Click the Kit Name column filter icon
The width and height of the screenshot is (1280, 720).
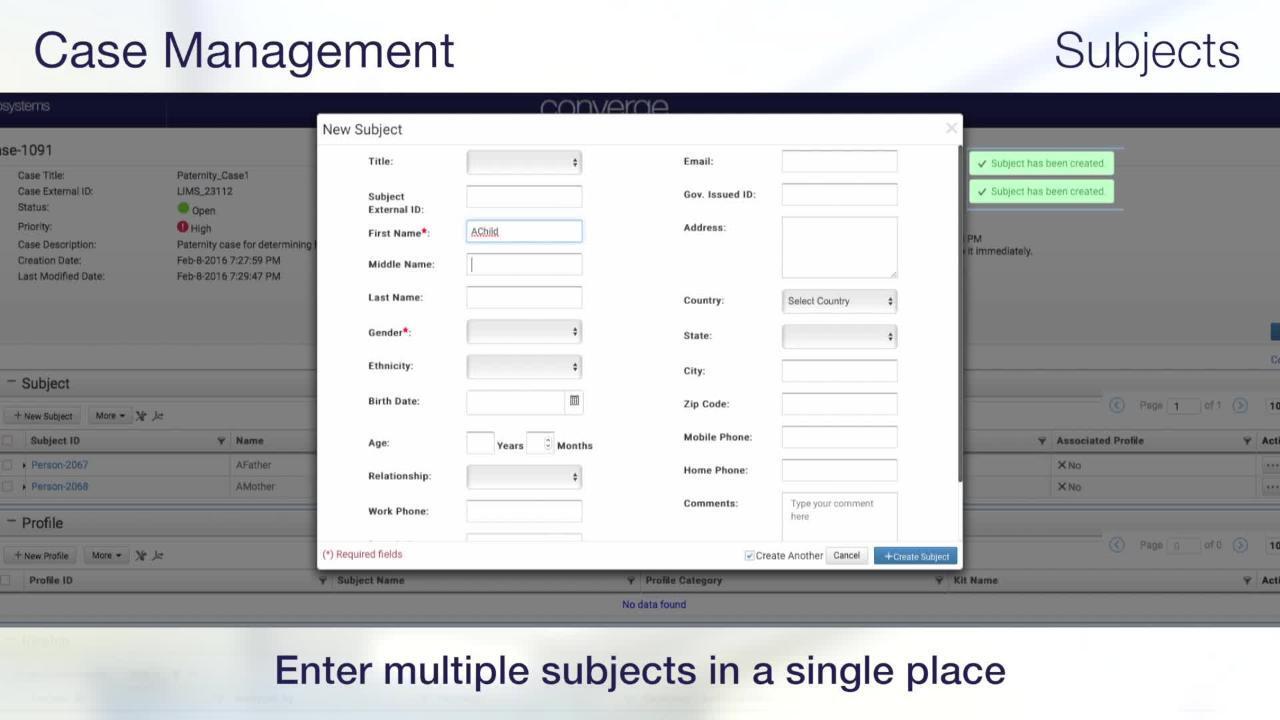coord(1247,581)
